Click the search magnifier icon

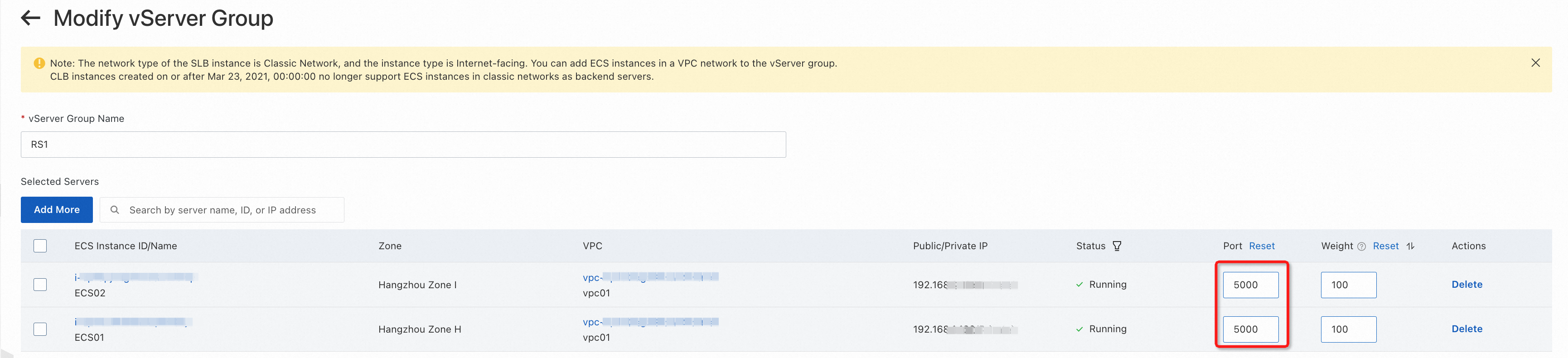pyautogui.click(x=115, y=210)
